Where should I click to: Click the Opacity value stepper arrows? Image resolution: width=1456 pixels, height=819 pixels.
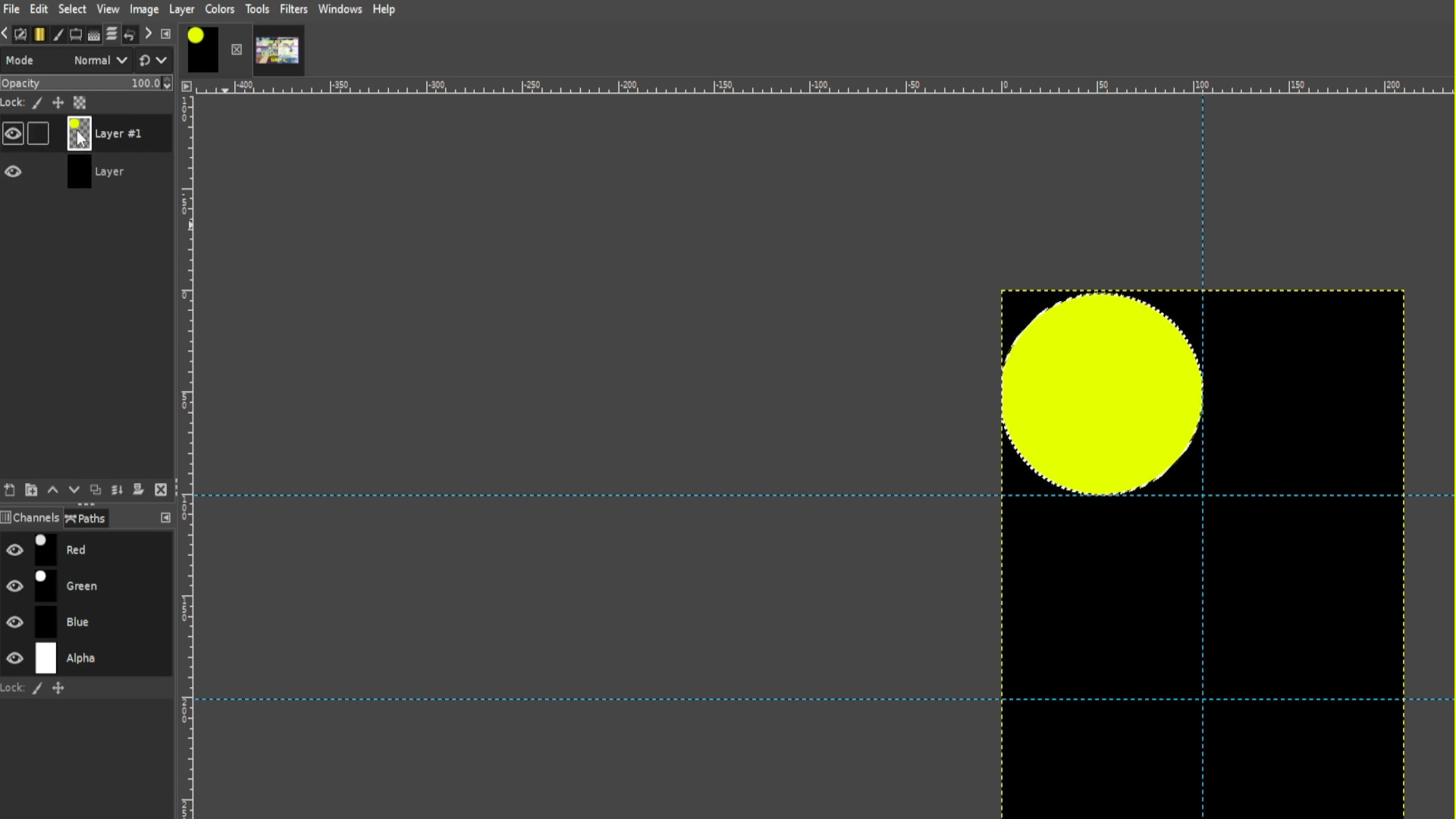click(167, 83)
